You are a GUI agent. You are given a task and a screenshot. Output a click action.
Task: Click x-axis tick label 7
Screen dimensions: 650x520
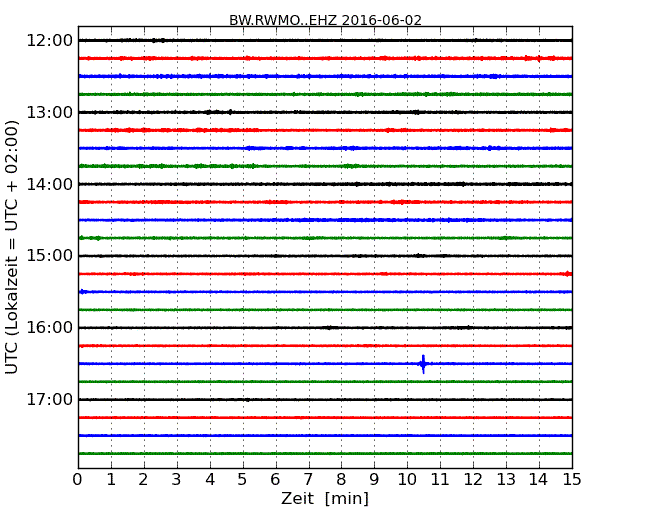tap(308, 480)
